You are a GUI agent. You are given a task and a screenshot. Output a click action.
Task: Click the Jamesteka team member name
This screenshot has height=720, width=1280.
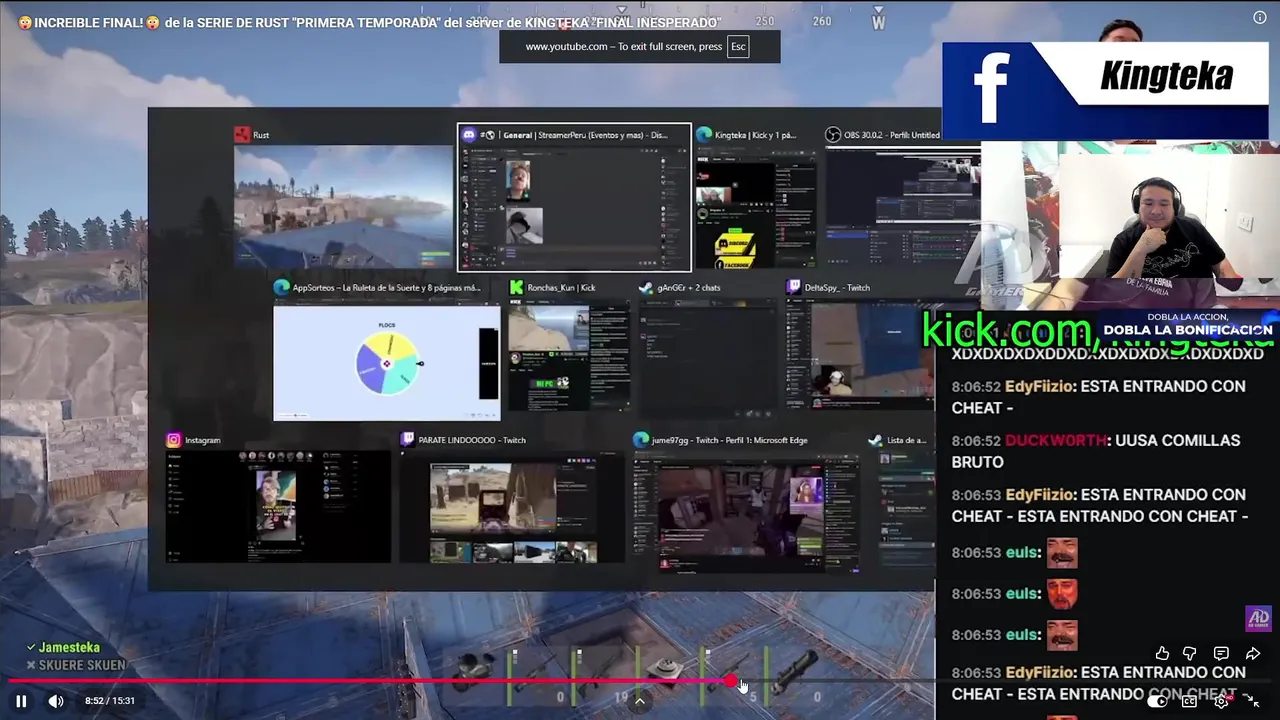(69, 648)
